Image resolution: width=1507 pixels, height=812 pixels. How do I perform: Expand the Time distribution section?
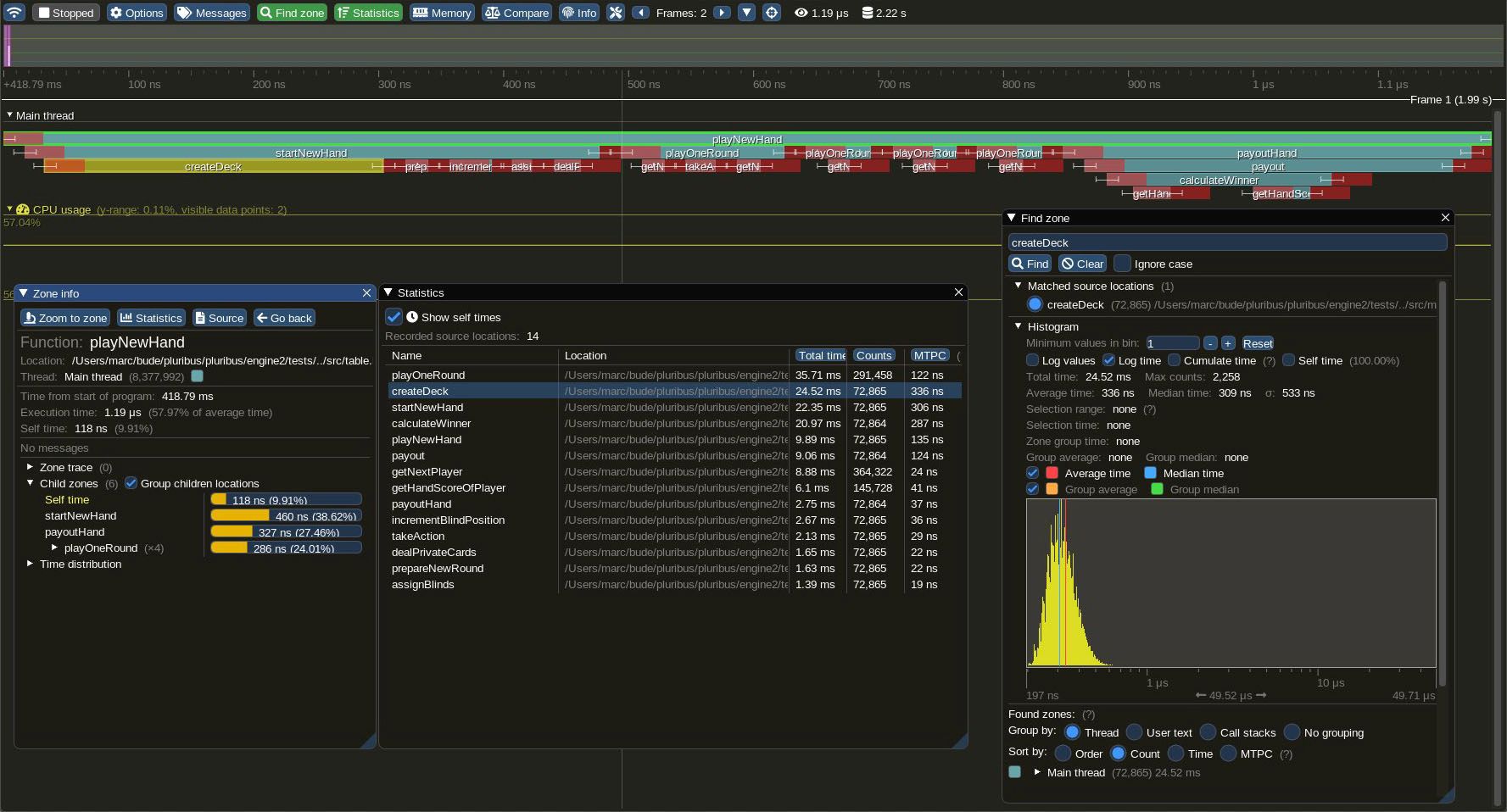click(30, 564)
